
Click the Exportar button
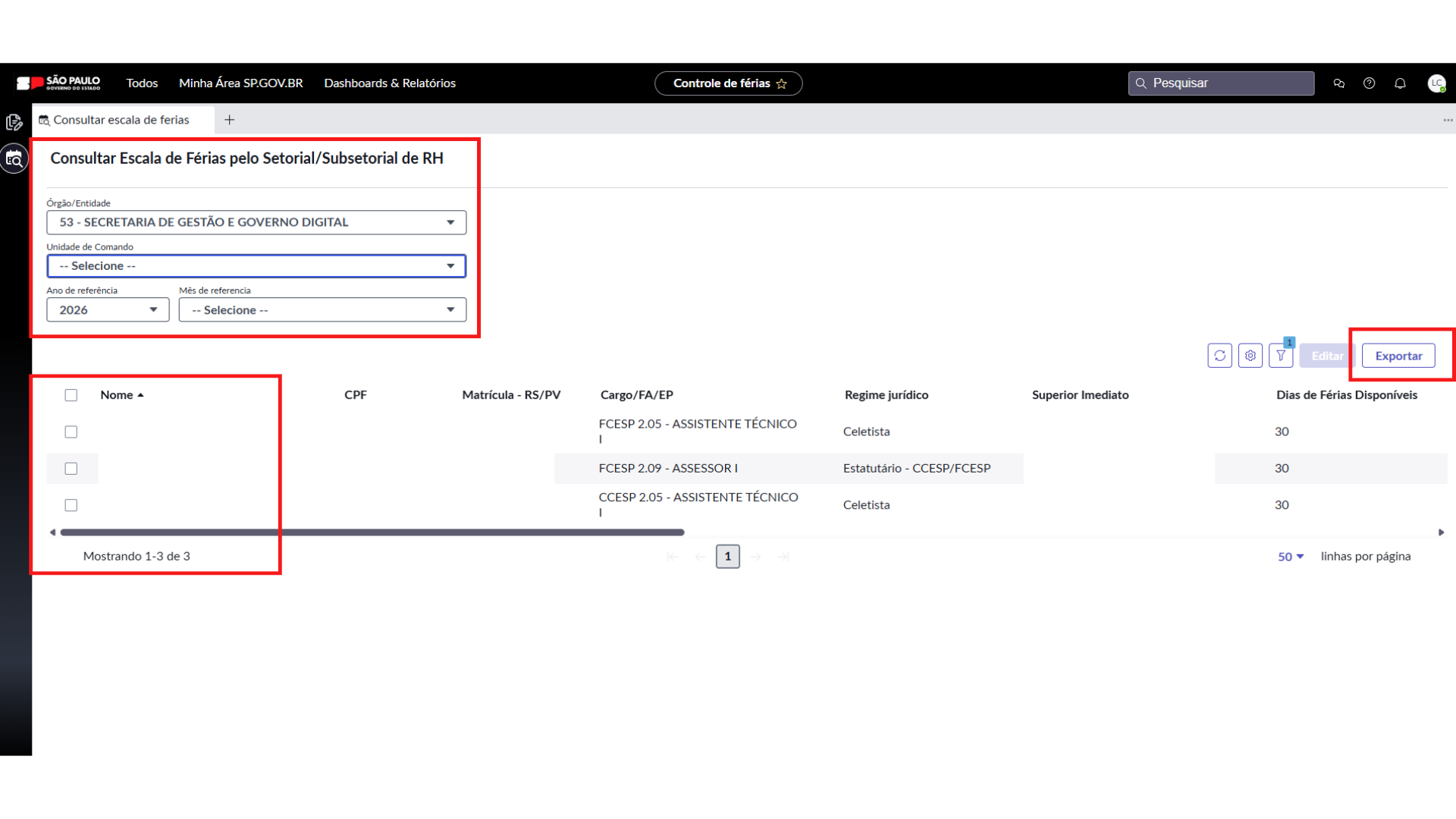1398,356
